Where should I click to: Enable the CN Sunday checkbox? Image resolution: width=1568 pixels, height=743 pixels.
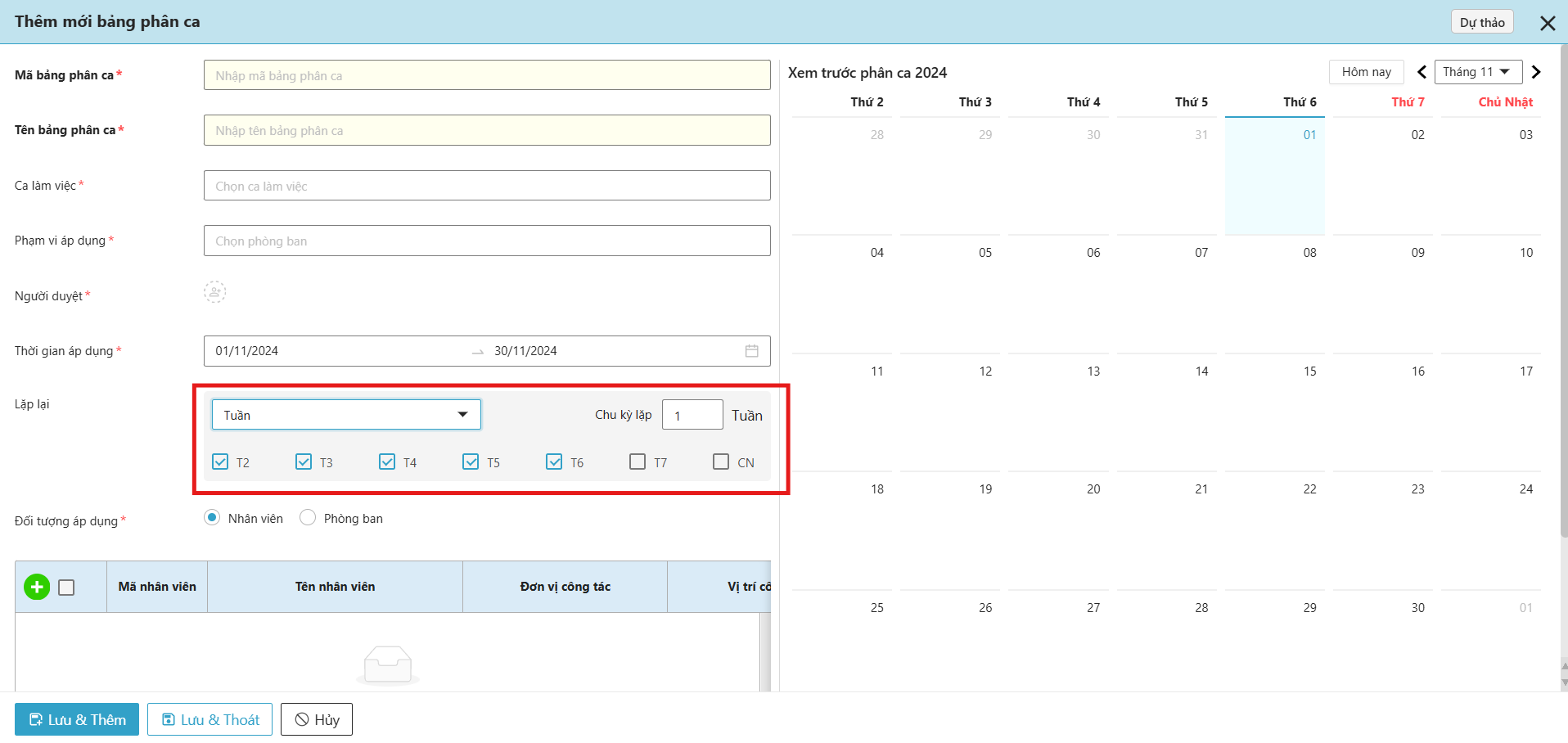click(x=721, y=462)
